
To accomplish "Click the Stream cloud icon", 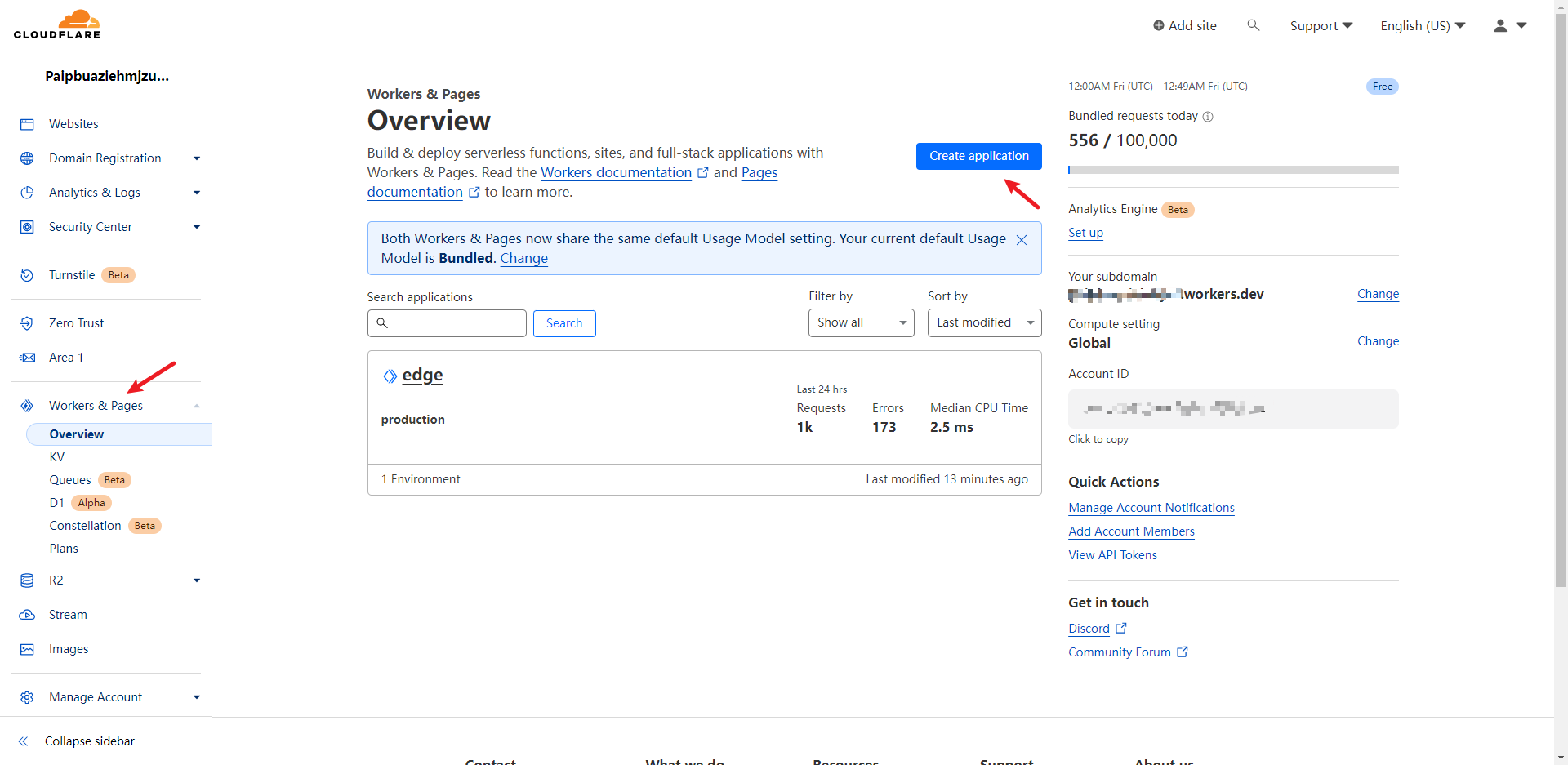I will 27,615.
